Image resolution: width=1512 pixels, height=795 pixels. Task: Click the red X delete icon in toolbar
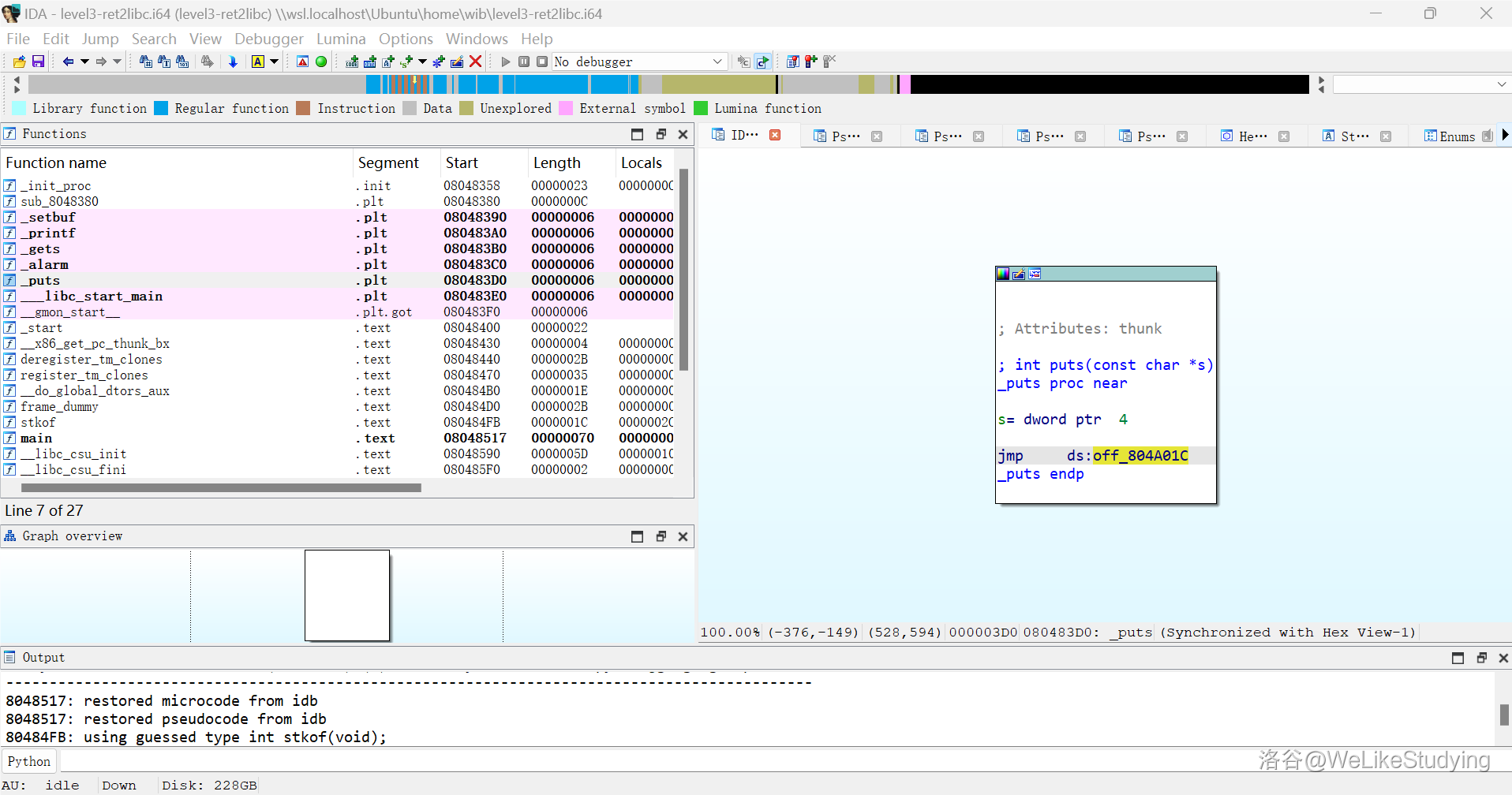[475, 62]
